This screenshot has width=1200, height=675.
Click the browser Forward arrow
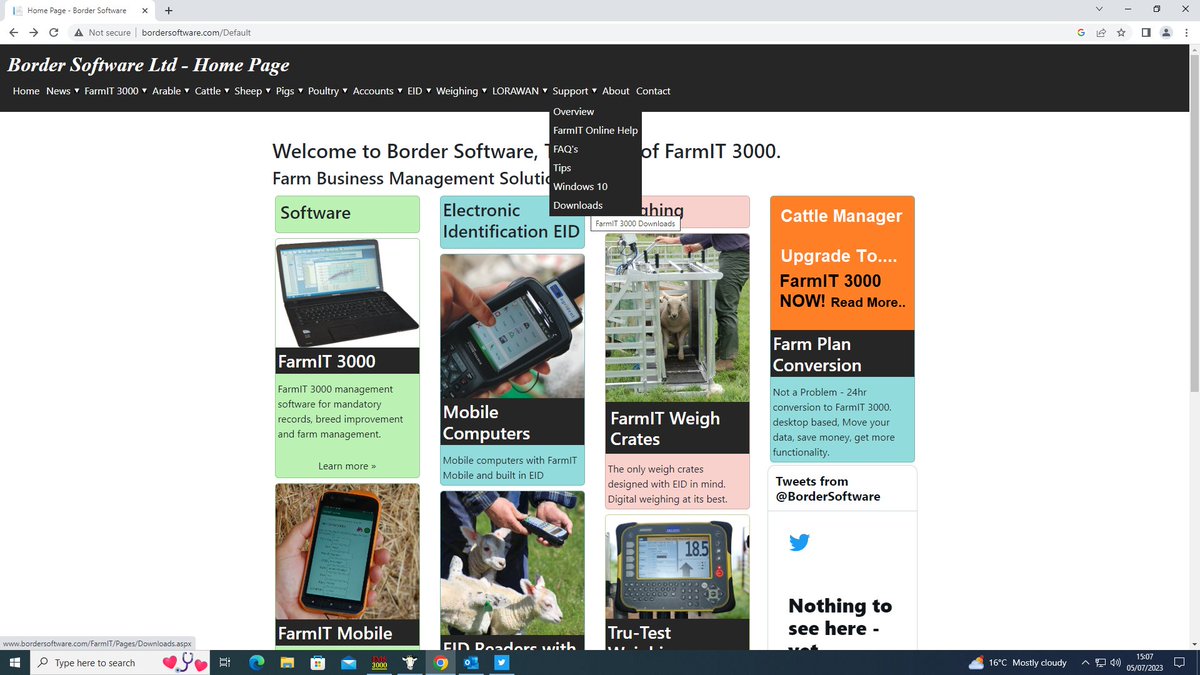[x=33, y=32]
